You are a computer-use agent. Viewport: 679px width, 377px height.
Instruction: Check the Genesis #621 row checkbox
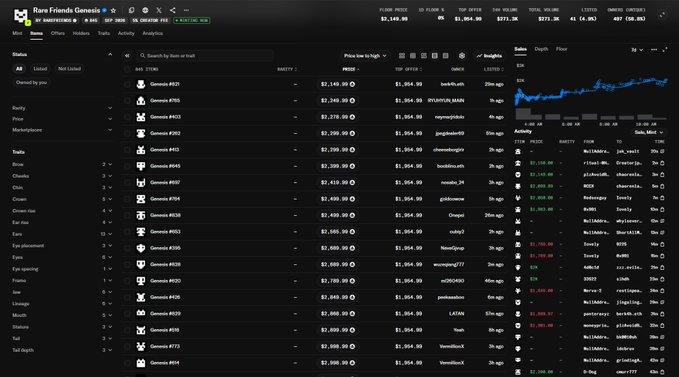coord(127,84)
